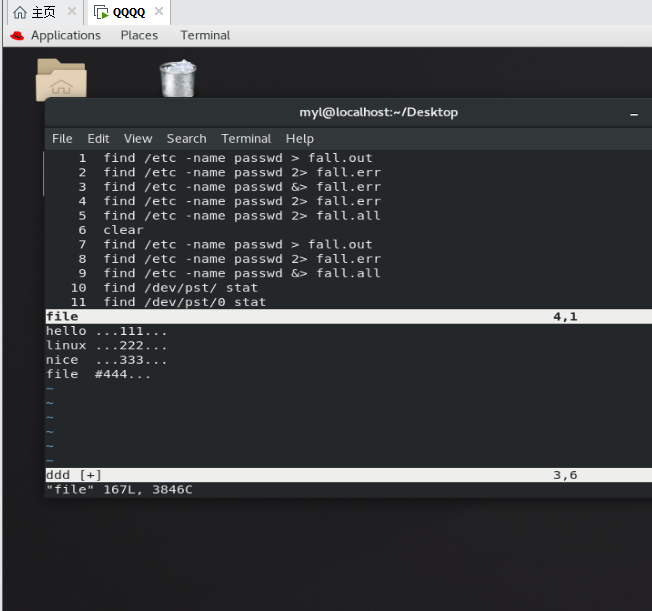Viewport: 652px width, 611px height.
Task: Open the Trash desktop icon
Action: click(178, 79)
